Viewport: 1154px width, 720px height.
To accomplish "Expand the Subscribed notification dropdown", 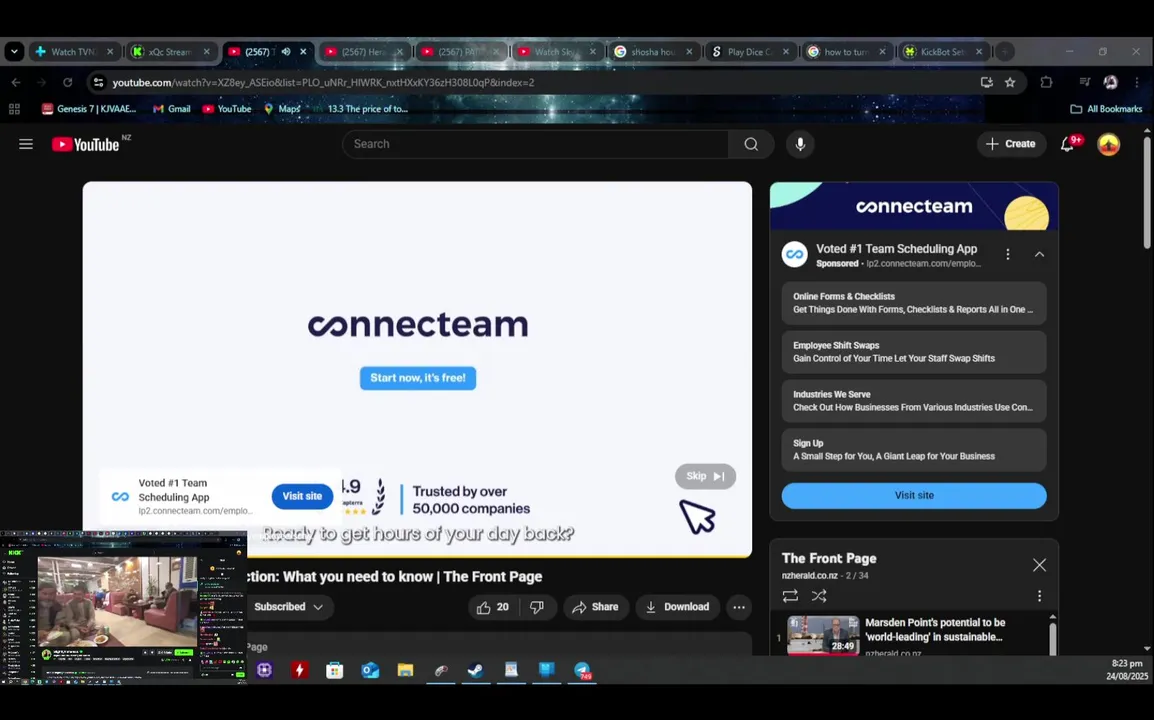I will [x=288, y=607].
